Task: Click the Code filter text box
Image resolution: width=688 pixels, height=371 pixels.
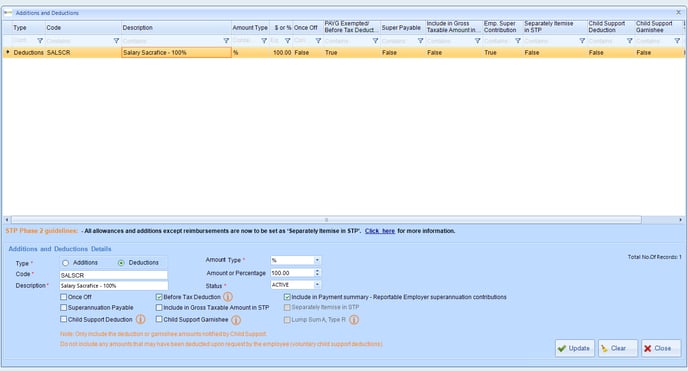Action: point(79,41)
